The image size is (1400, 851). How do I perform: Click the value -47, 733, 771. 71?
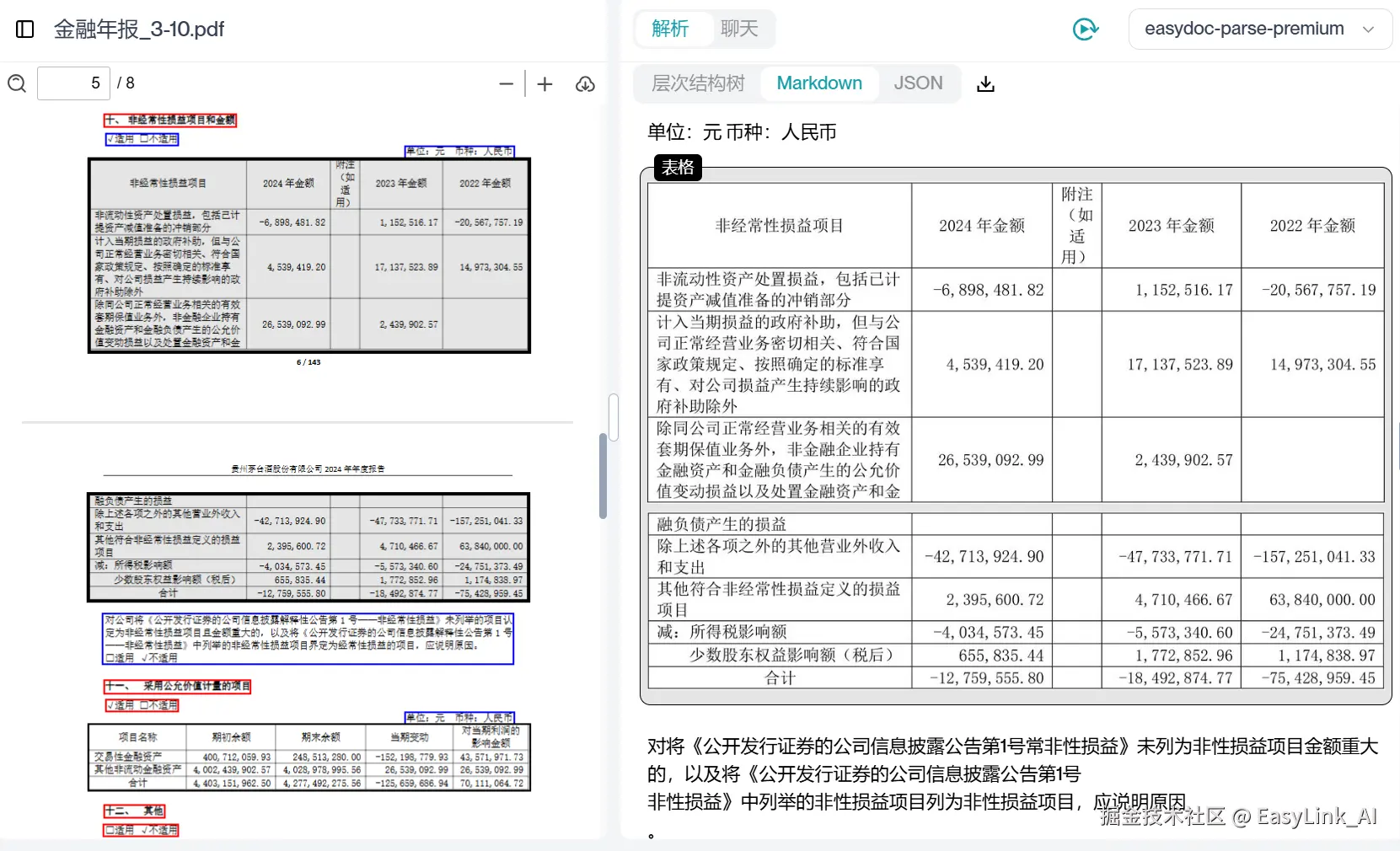coord(1176,557)
